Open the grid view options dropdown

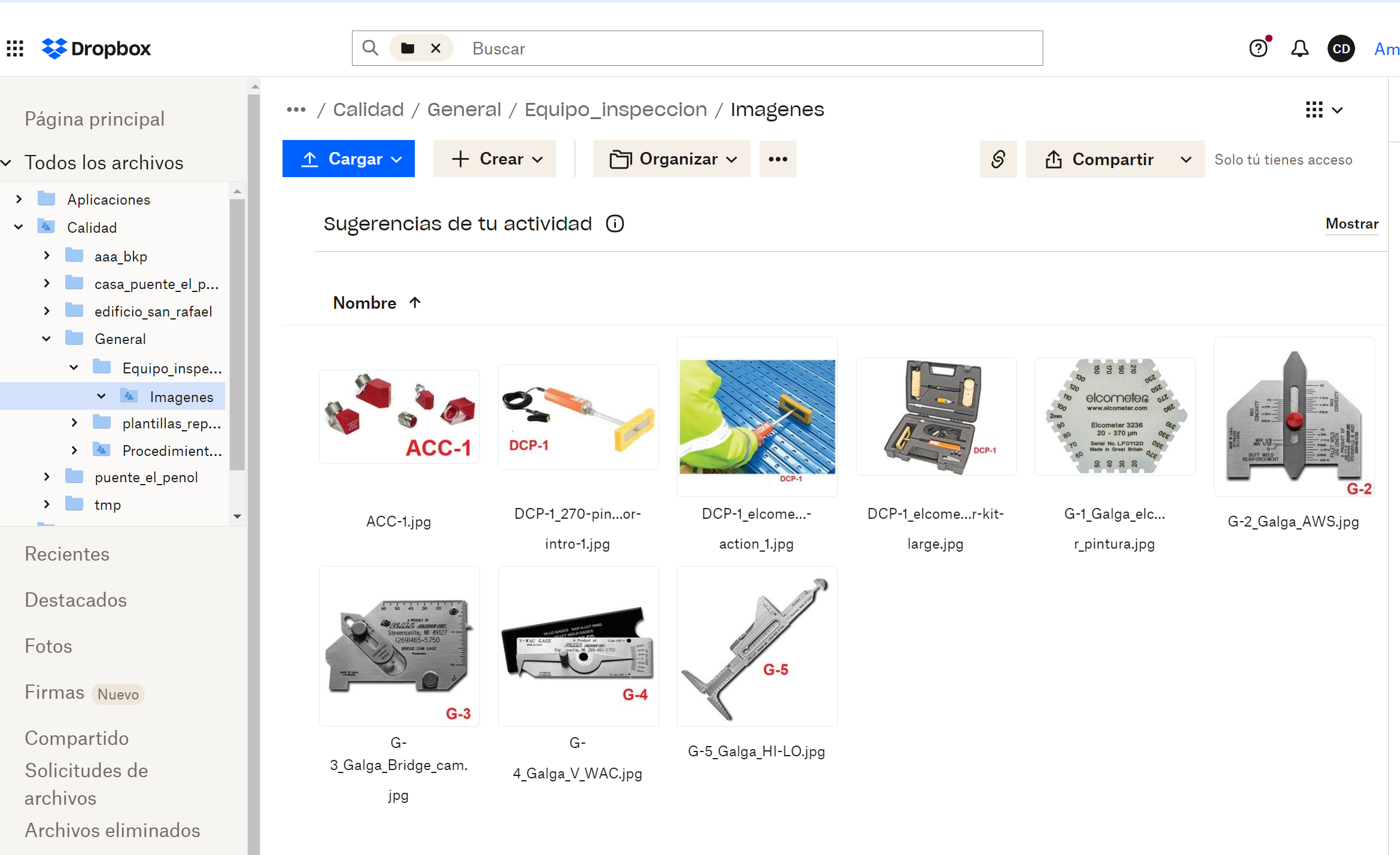pos(1324,110)
